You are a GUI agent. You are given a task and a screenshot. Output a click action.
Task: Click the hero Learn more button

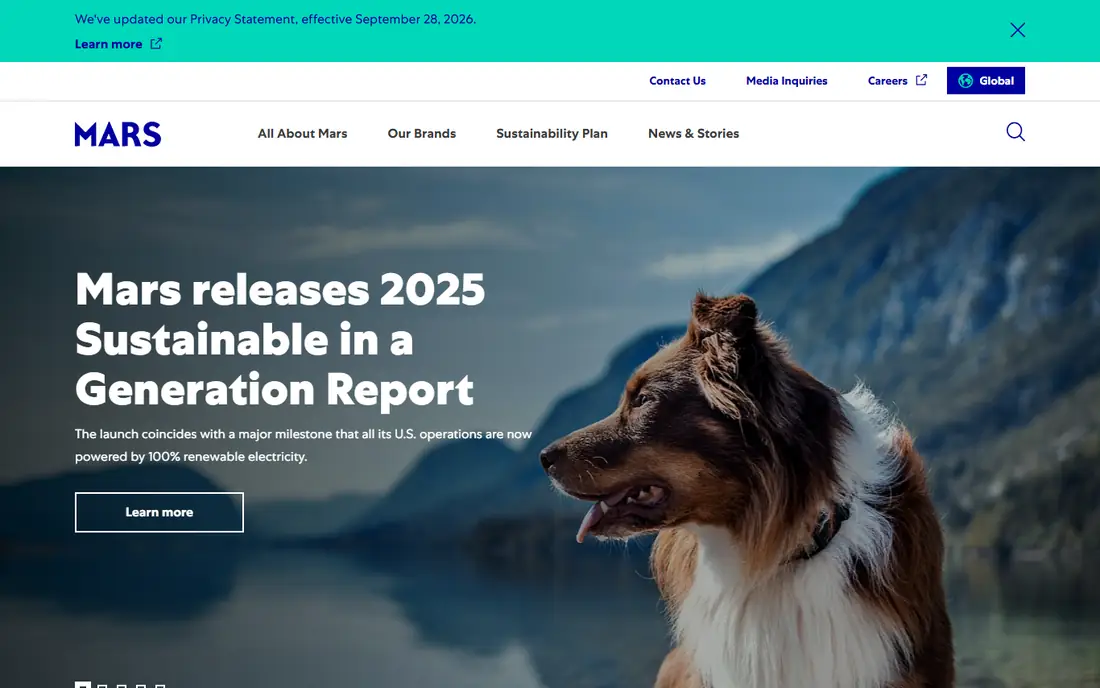click(159, 512)
